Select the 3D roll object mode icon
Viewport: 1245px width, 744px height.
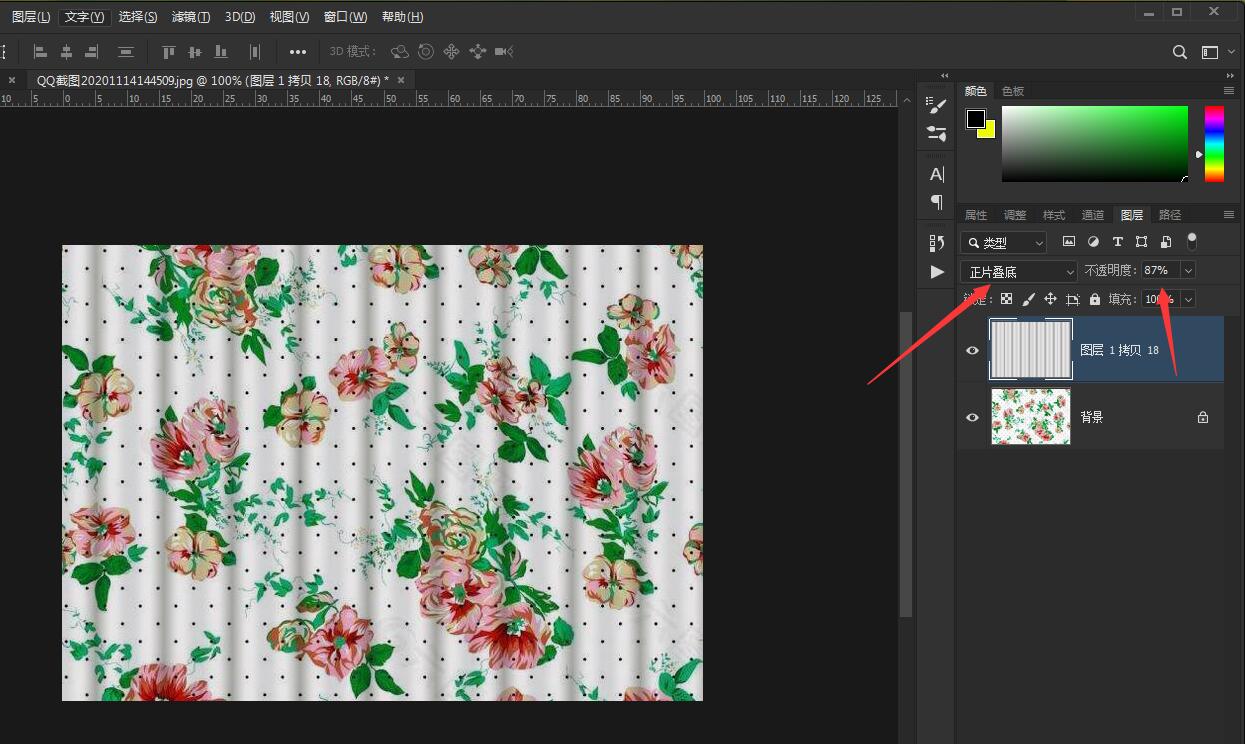tap(426, 51)
